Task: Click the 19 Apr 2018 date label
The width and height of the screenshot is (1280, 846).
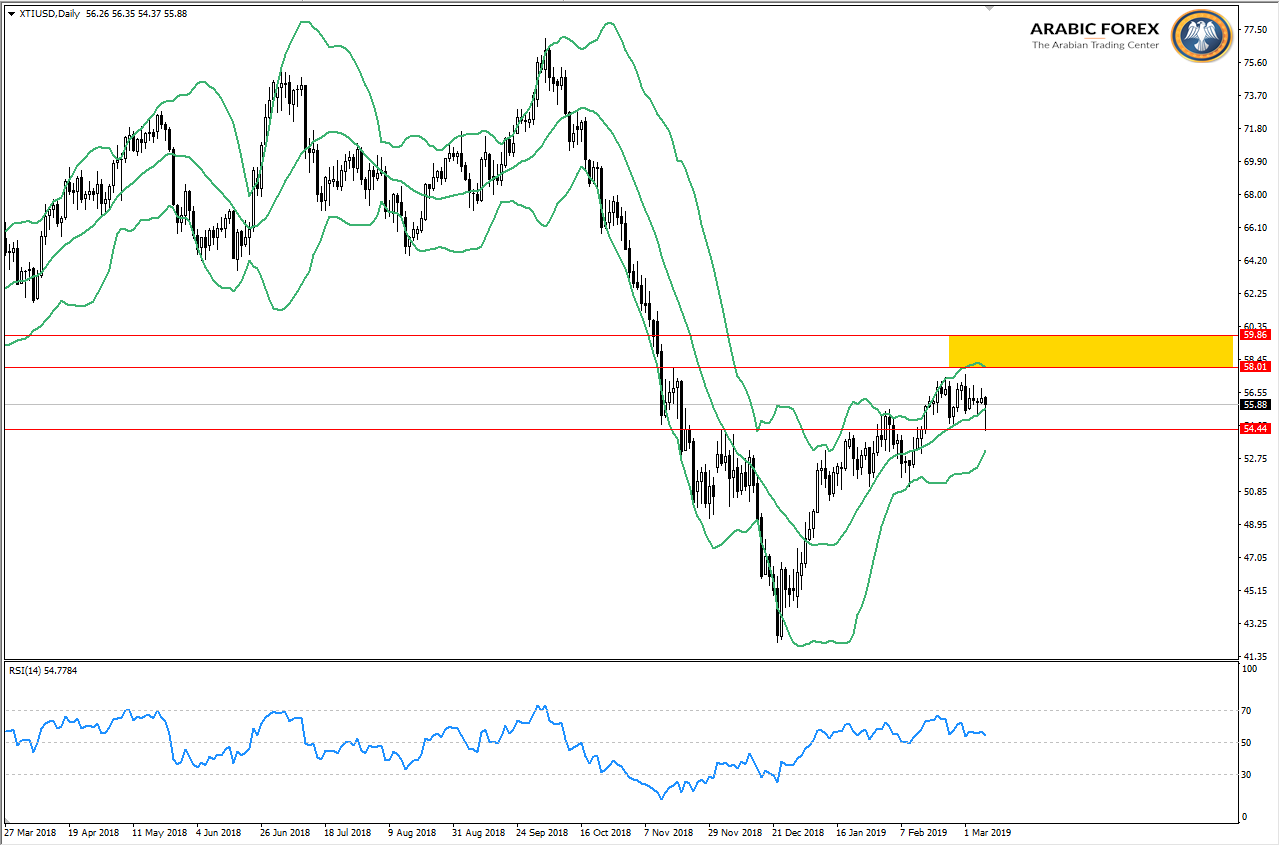Action: point(93,831)
